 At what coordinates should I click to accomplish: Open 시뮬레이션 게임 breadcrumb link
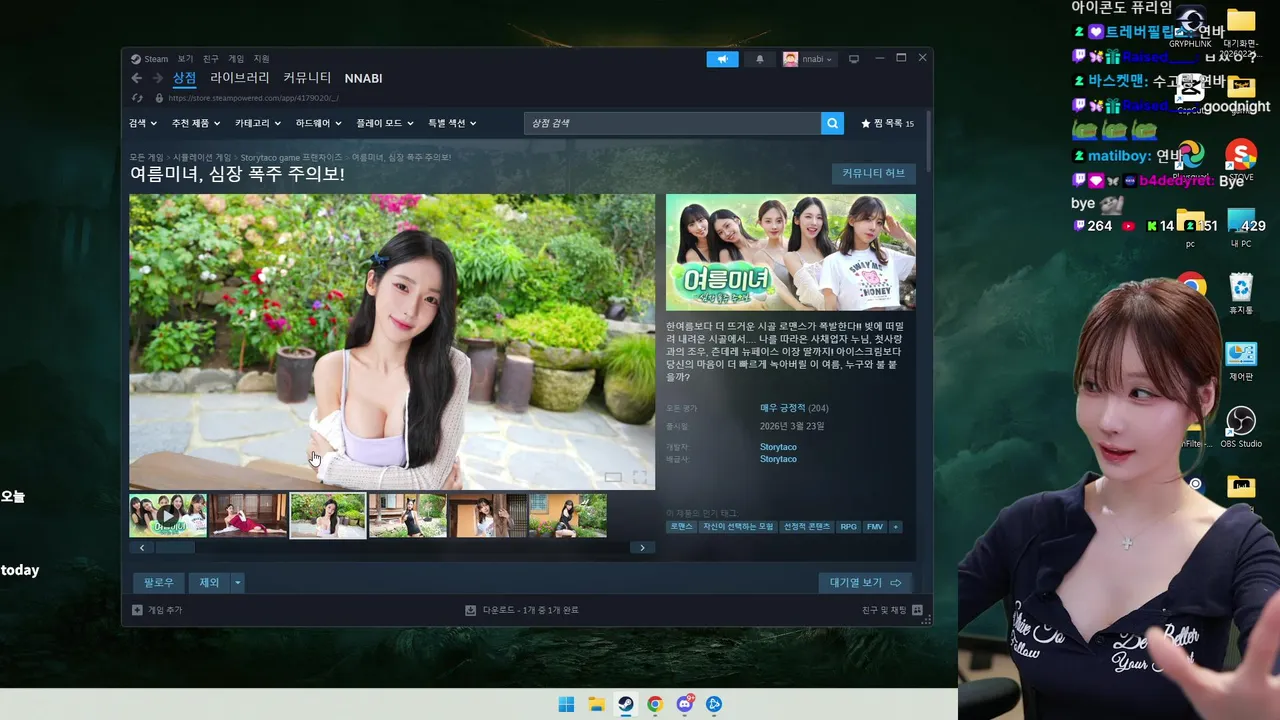[x=202, y=157]
